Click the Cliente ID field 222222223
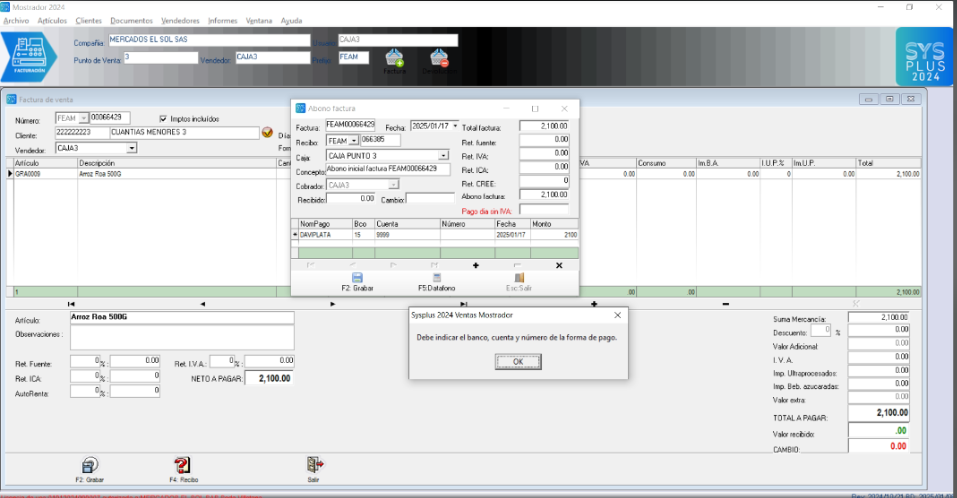 (81, 132)
